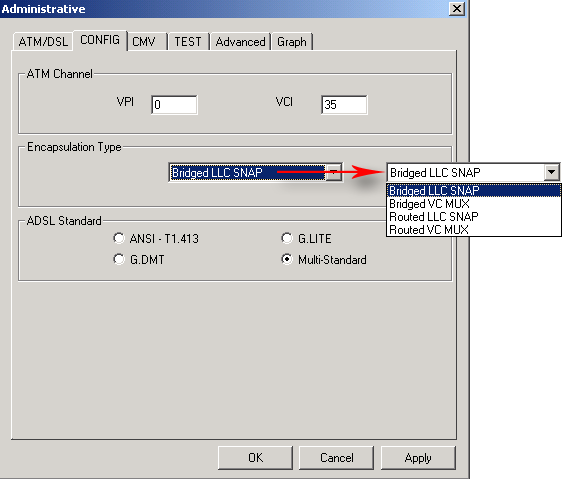Select the G.LITE radio button
Screen dimensions: 579x479
287,239
